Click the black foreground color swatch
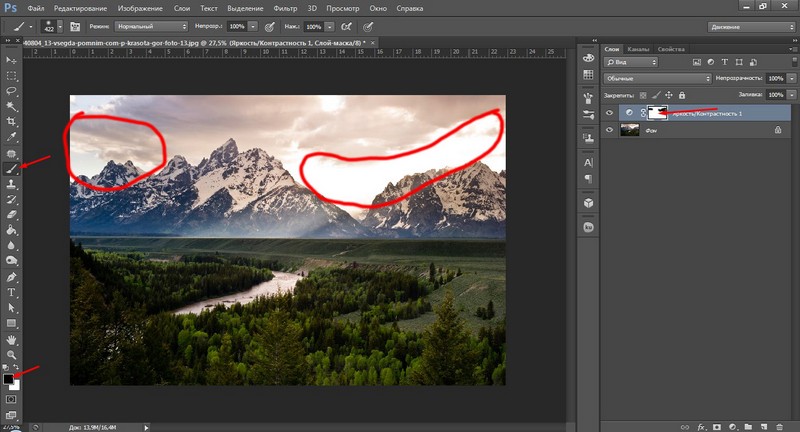This screenshot has width=800, height=432. point(9,379)
